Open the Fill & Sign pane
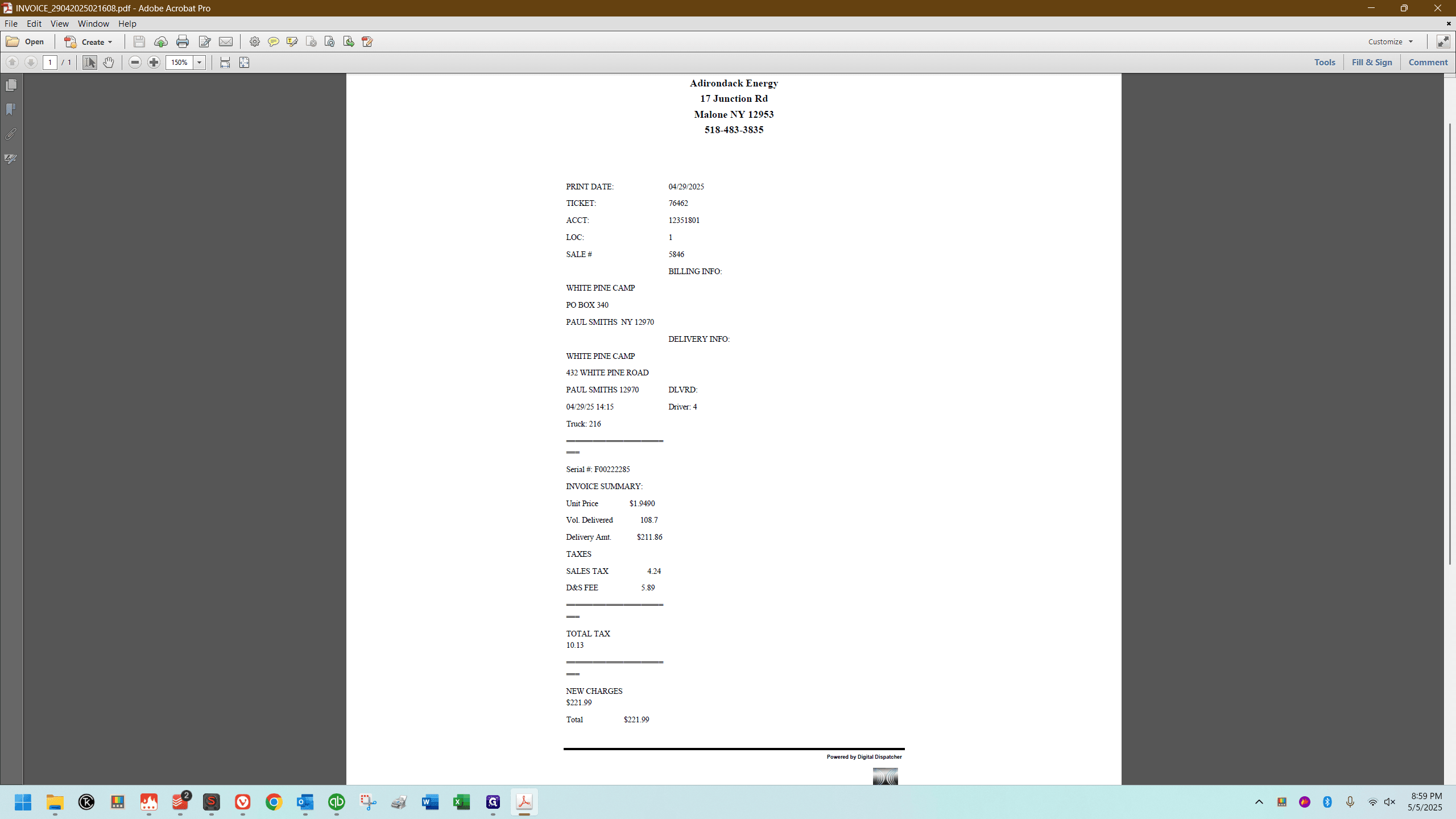The height and width of the screenshot is (819, 1456). pos(1372,63)
